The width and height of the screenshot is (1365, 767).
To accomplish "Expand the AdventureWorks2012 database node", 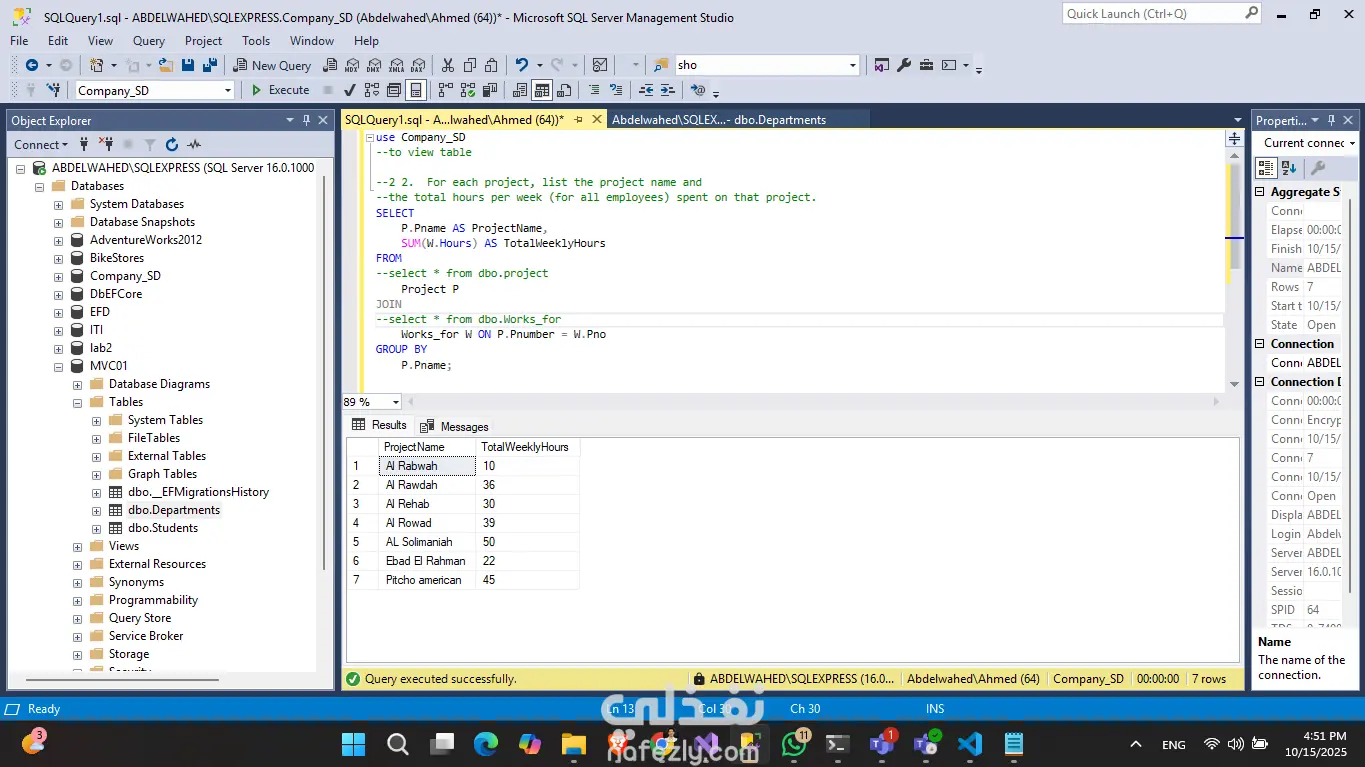I will click(58, 240).
